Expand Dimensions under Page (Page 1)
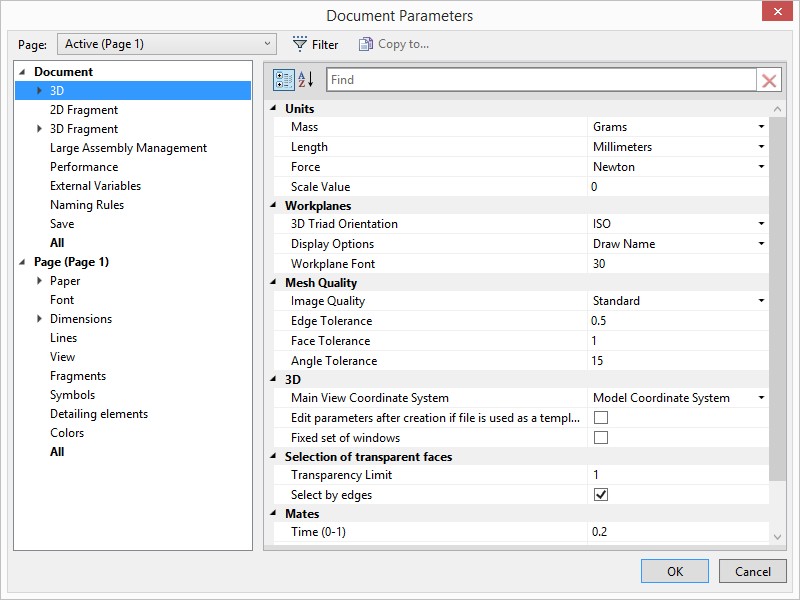 (39, 318)
